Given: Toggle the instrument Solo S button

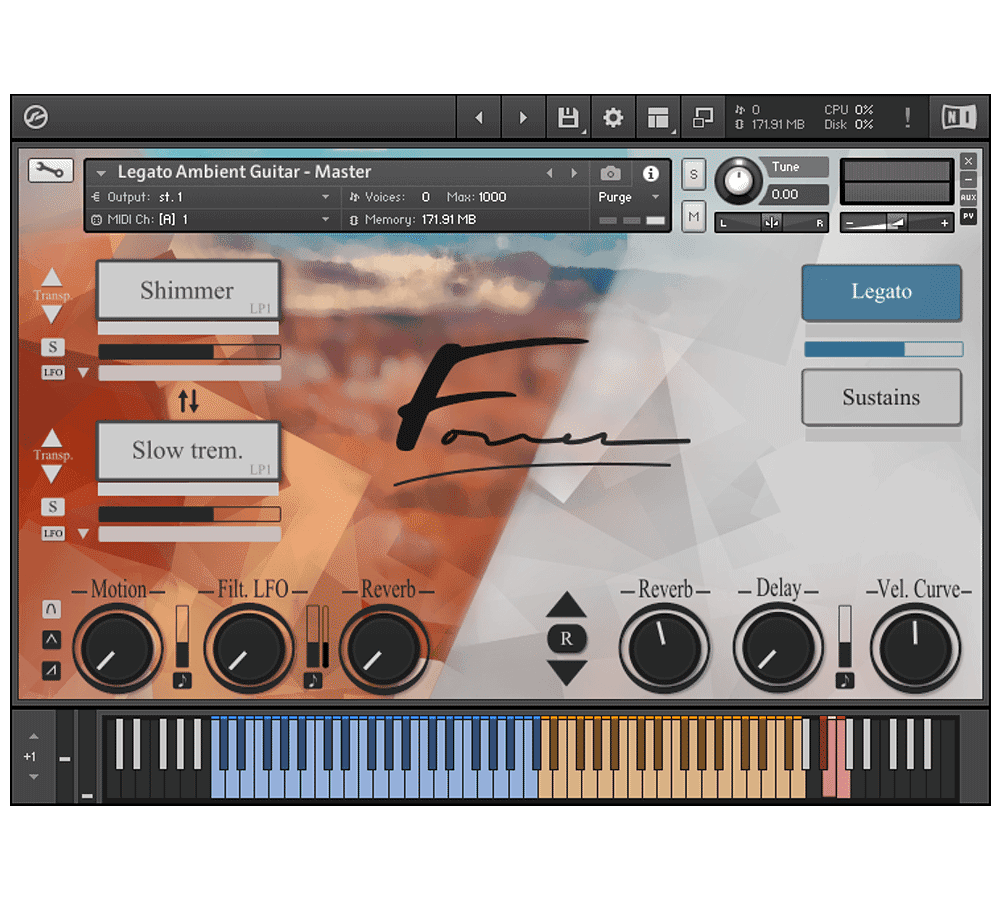Looking at the screenshot, I should [x=694, y=174].
